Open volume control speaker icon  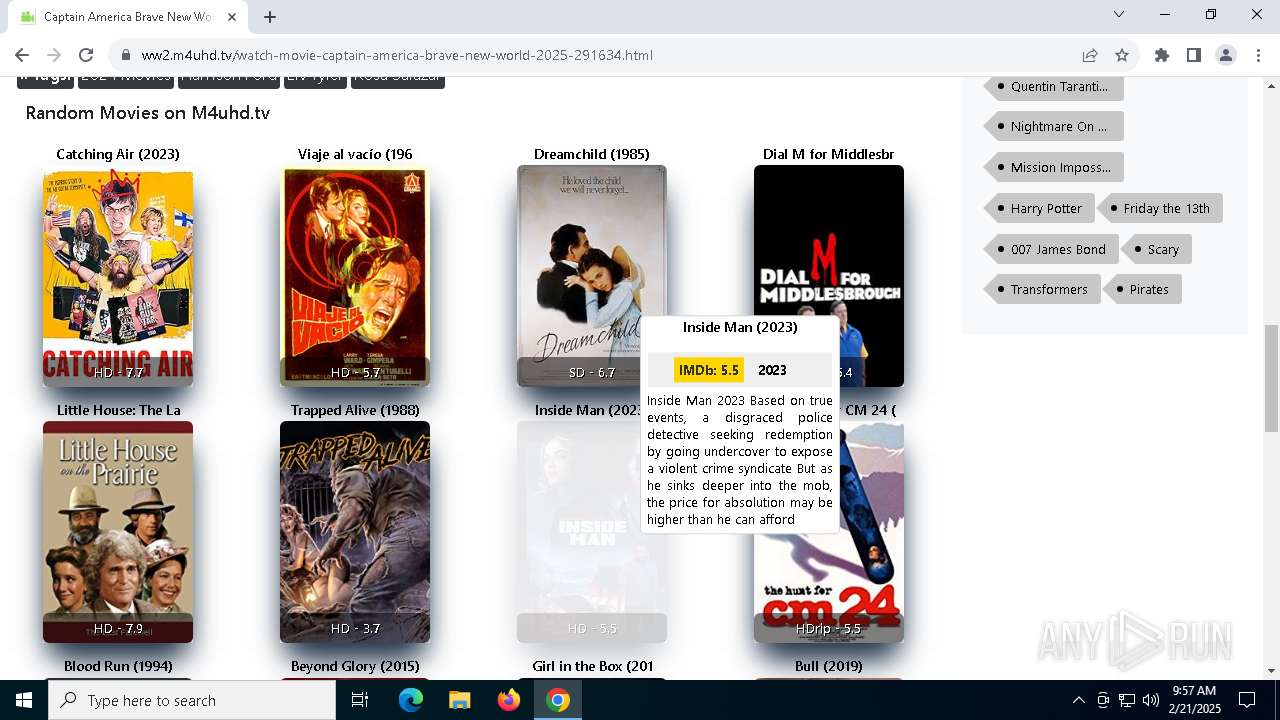[x=1151, y=700]
